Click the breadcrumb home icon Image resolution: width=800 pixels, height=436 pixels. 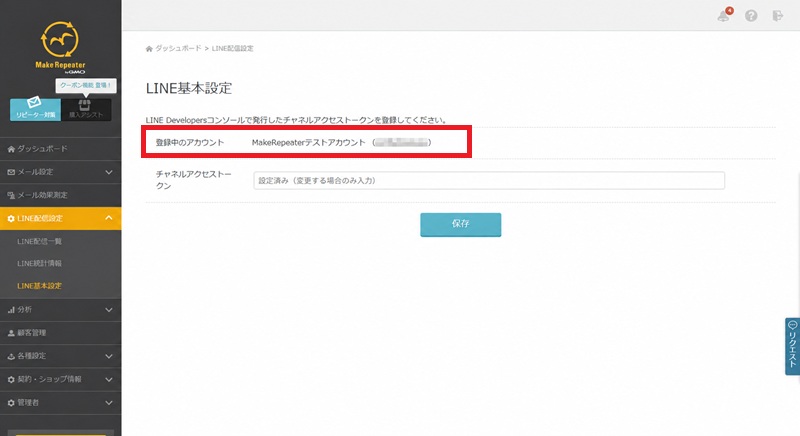click(149, 49)
